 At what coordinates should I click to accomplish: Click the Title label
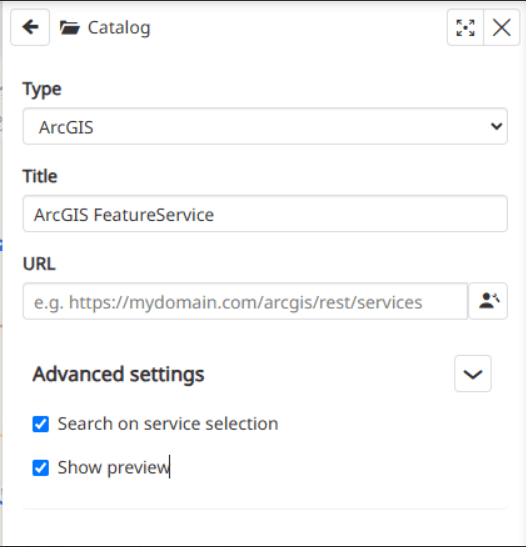pyautogui.click(x=40, y=176)
